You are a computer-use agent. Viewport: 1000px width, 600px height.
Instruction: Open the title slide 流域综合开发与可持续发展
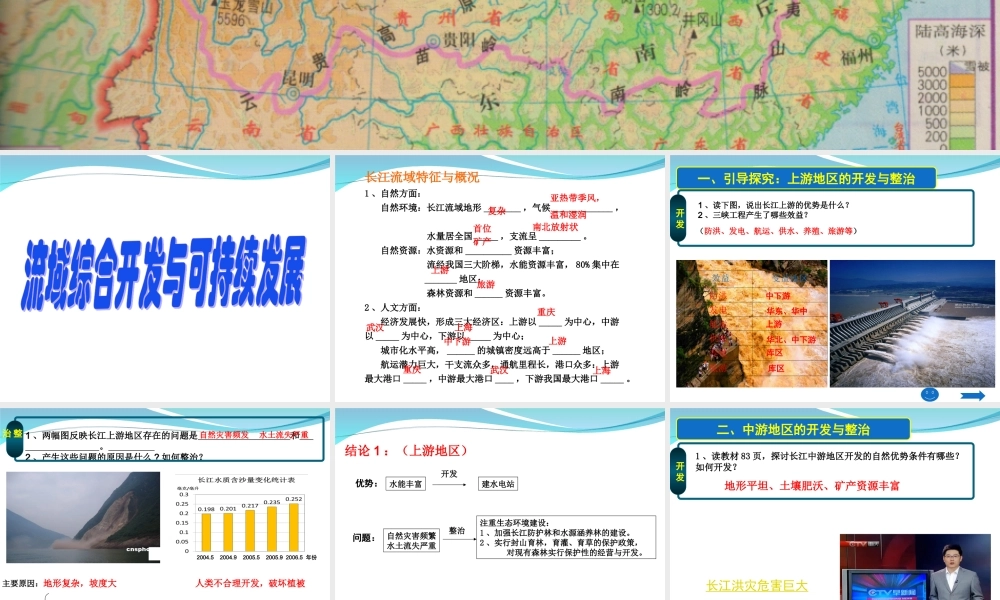(165, 279)
